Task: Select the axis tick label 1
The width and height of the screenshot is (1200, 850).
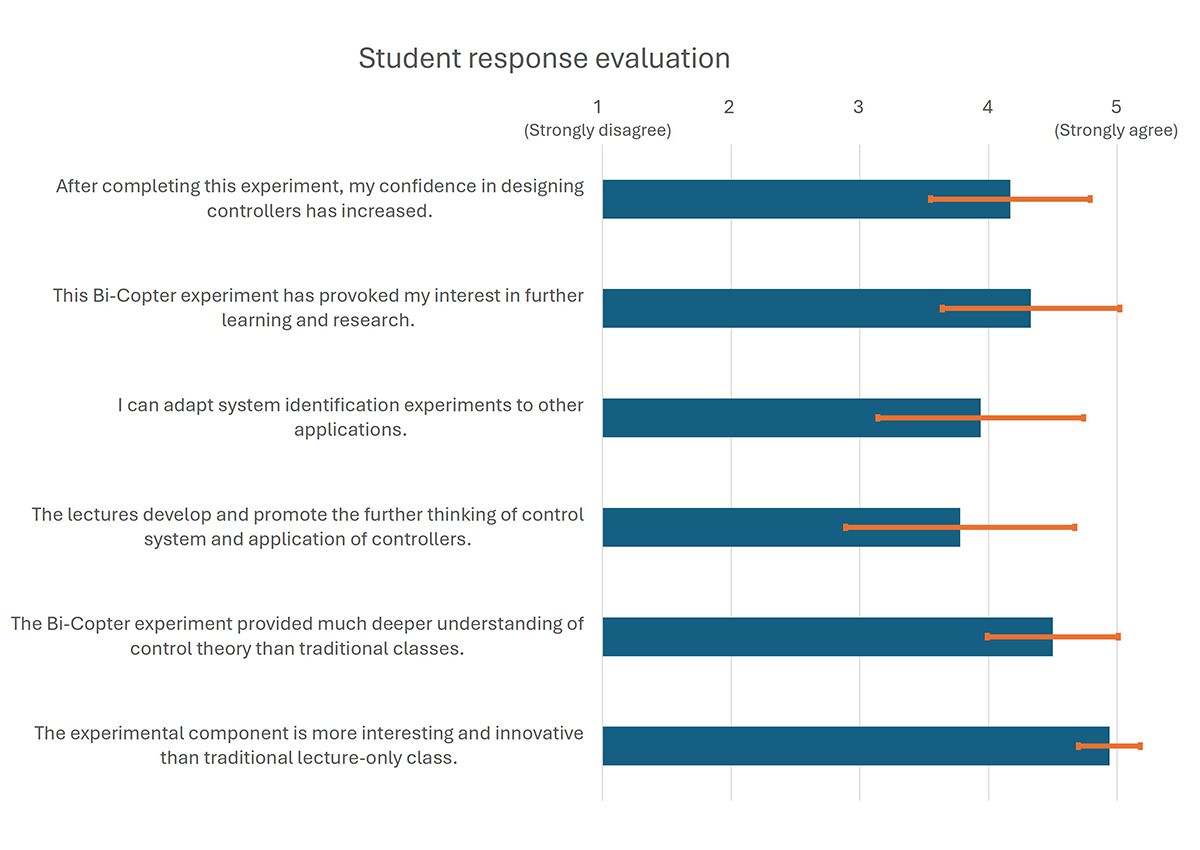Action: point(598,107)
